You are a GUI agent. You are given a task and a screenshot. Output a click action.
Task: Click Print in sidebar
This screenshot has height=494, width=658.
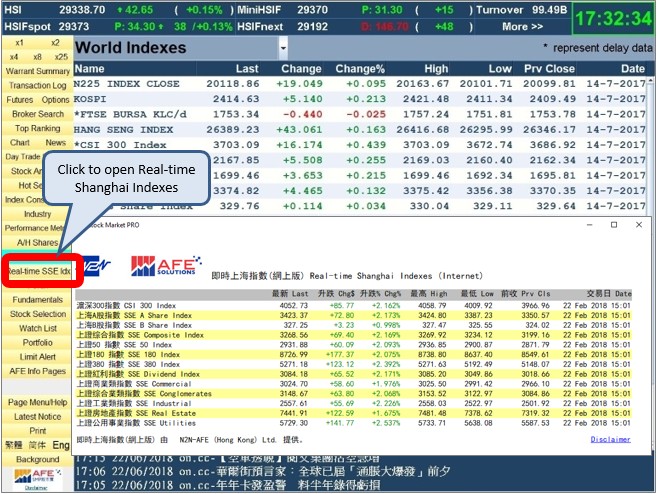[x=37, y=431]
